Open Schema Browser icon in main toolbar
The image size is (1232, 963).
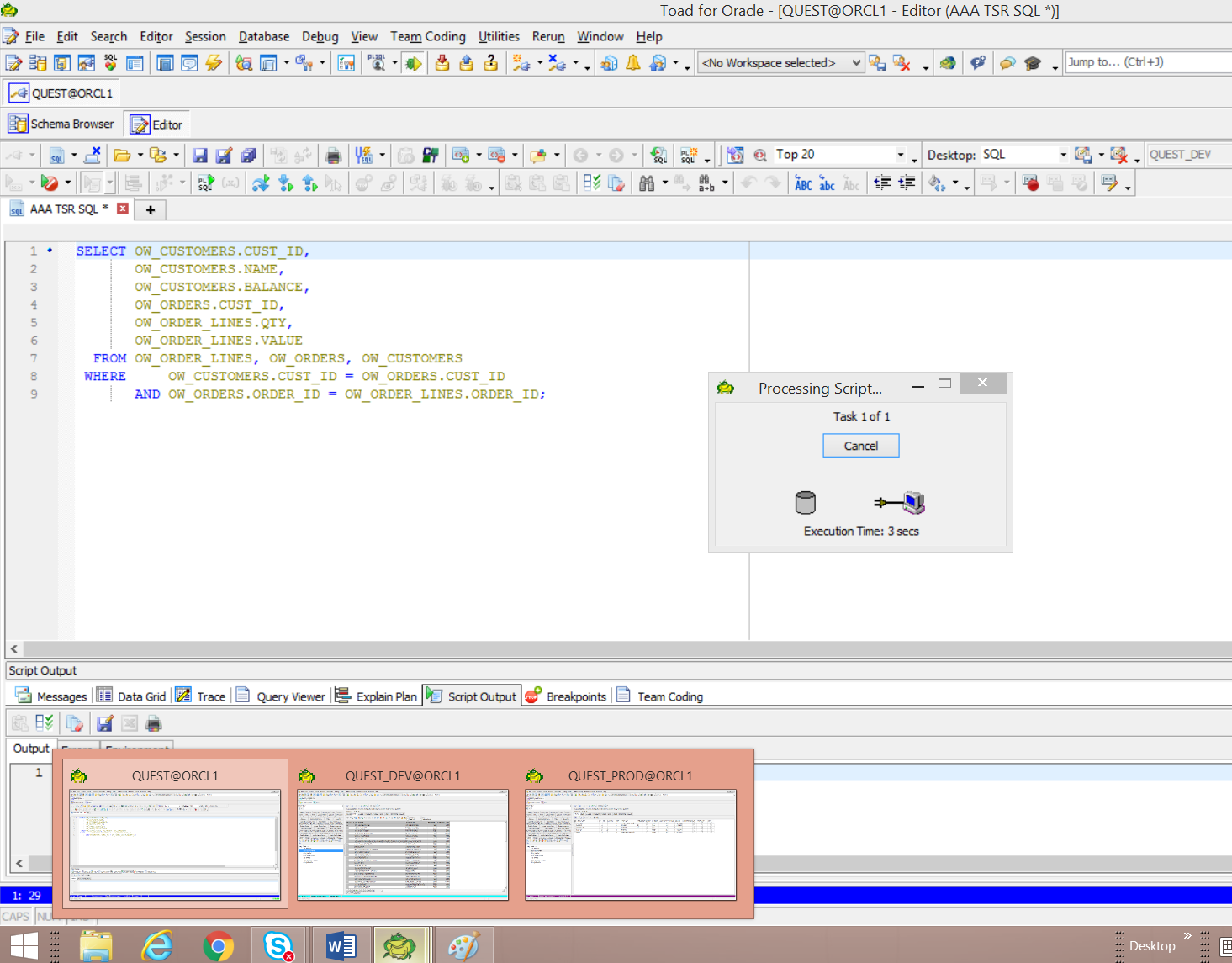pyautogui.click(x=38, y=63)
